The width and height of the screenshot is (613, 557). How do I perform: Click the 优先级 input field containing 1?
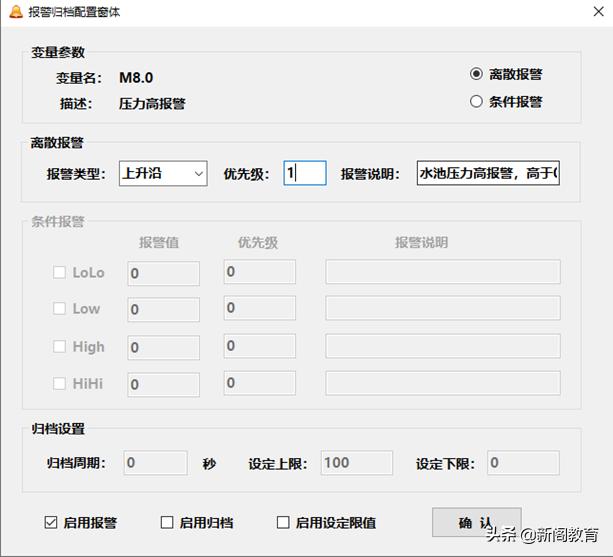pos(305,173)
